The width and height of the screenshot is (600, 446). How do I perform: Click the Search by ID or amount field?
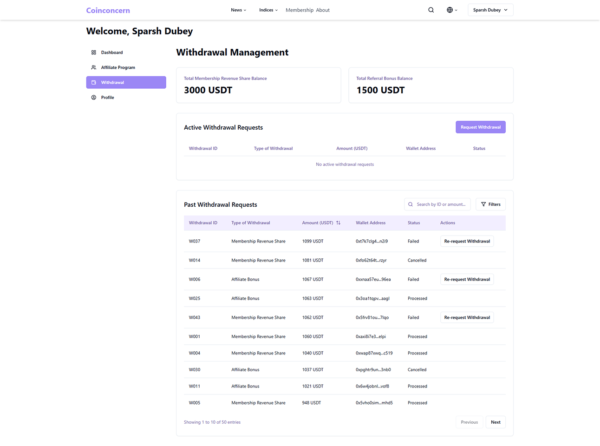[x=440, y=204]
